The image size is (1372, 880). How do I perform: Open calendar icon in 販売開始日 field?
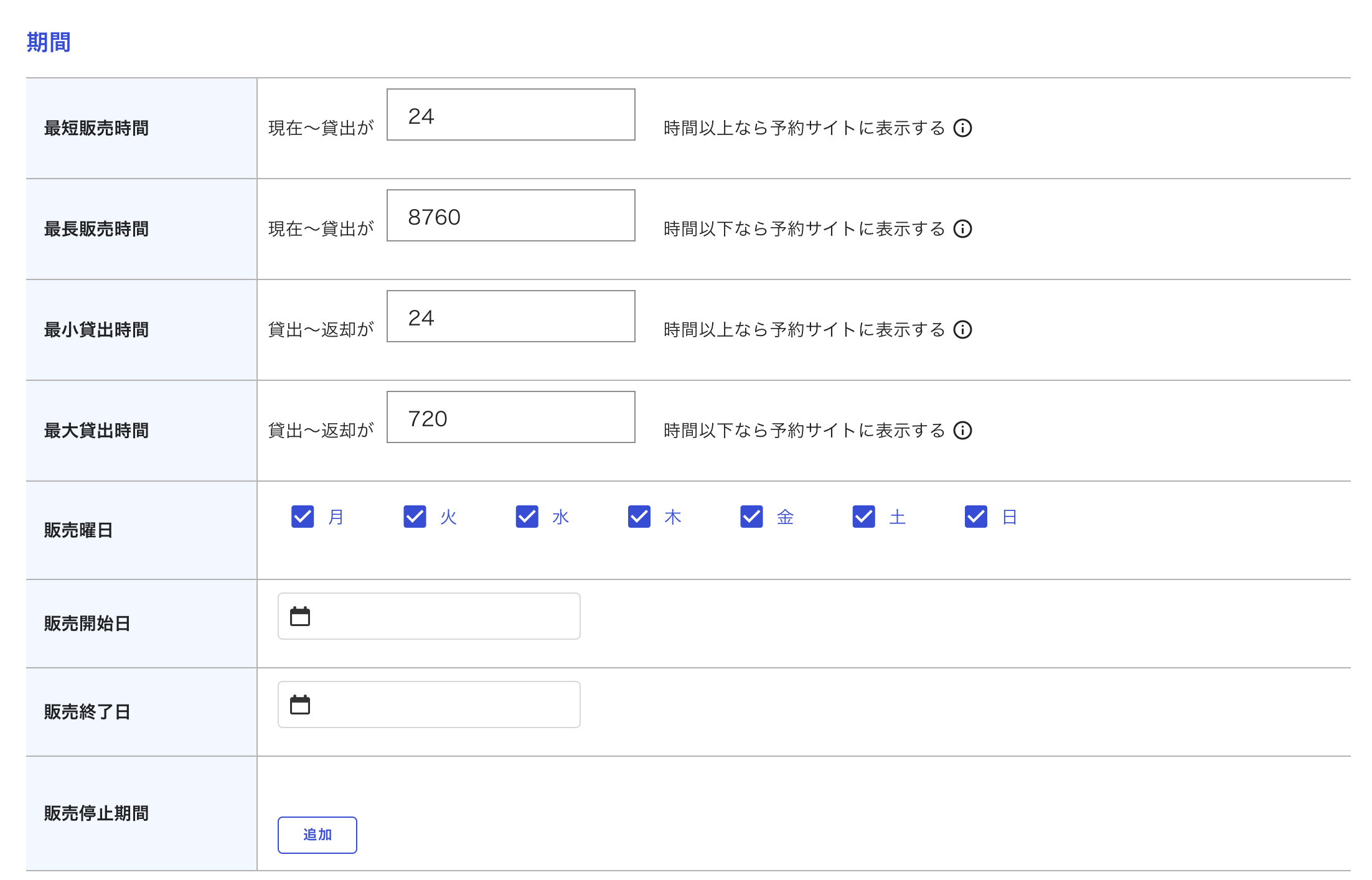click(x=300, y=616)
